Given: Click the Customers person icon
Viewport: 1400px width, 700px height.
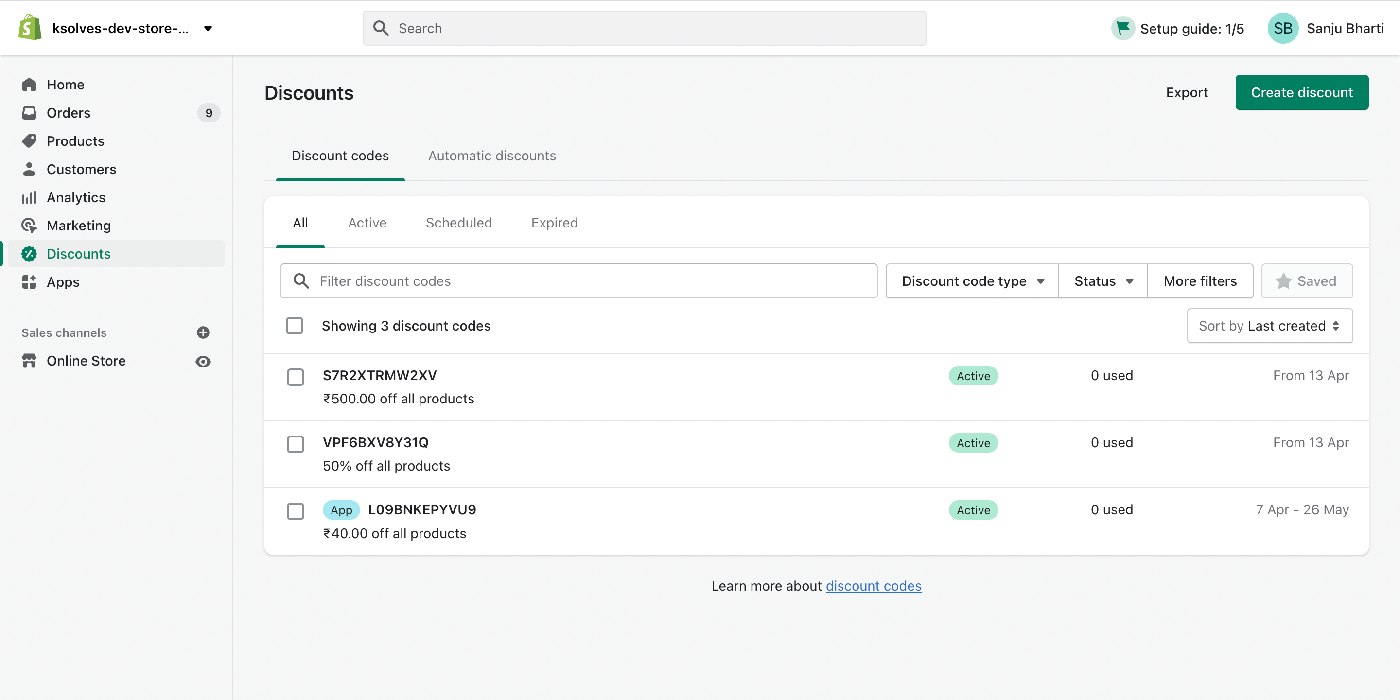Looking at the screenshot, I should click(x=29, y=169).
